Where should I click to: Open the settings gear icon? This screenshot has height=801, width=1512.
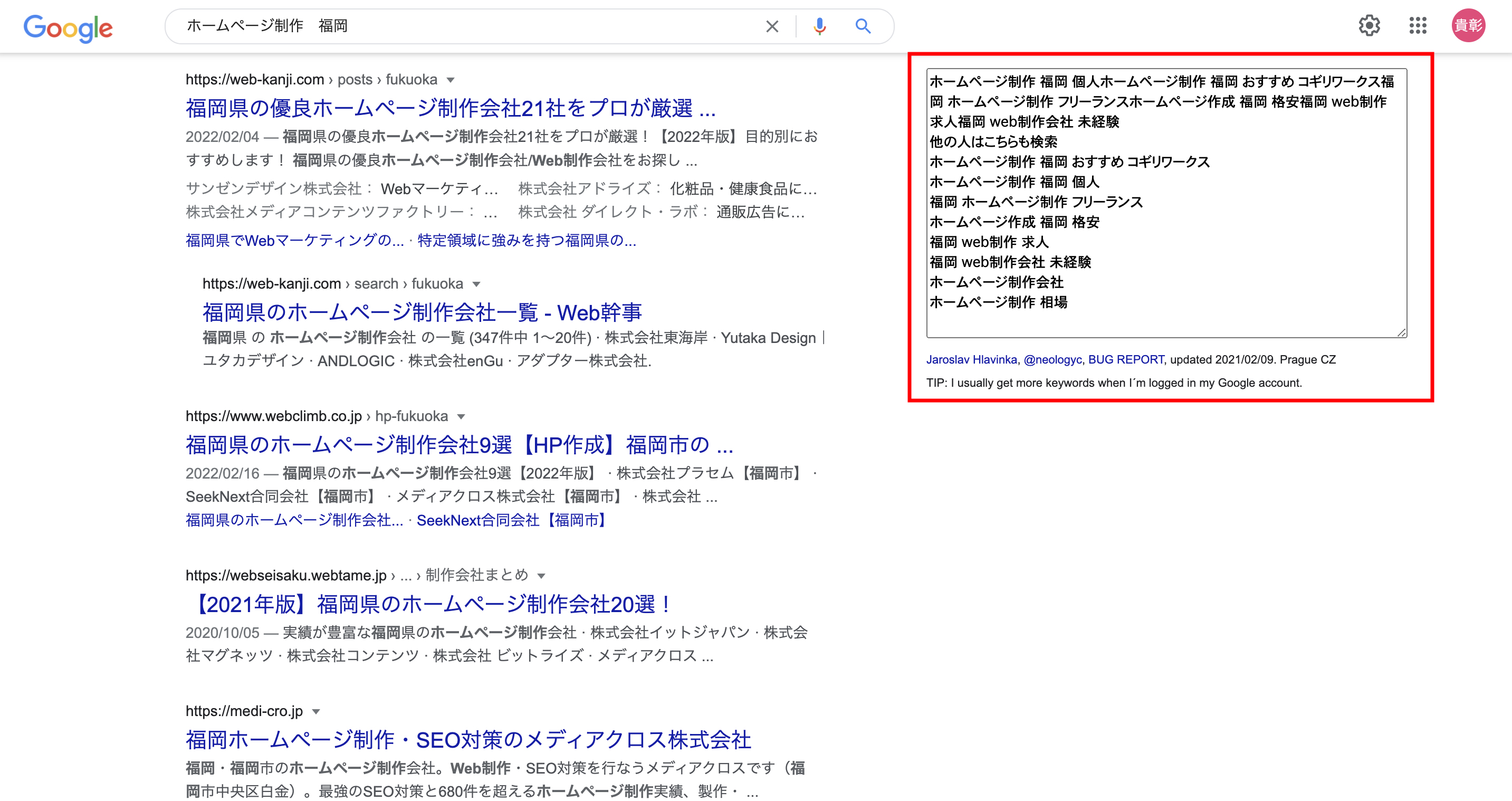point(1369,26)
